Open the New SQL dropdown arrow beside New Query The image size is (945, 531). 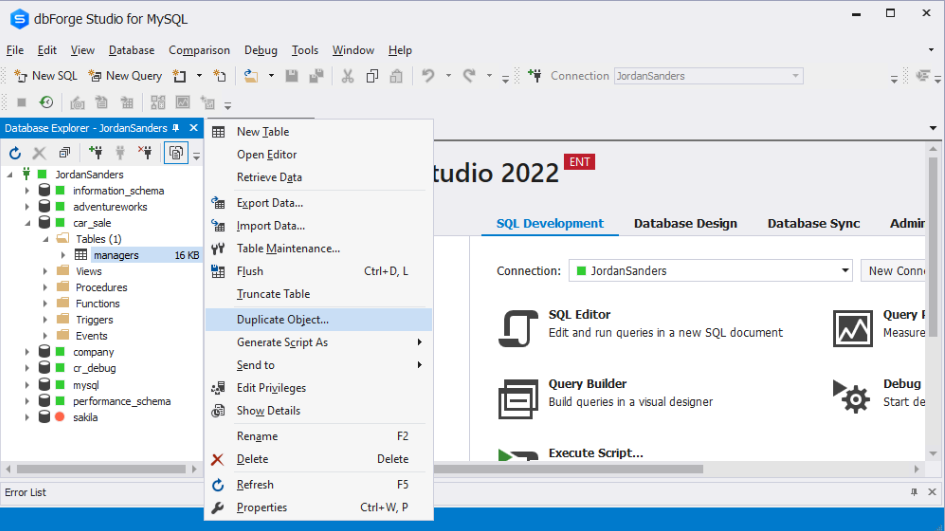pyautogui.click(x=199, y=76)
